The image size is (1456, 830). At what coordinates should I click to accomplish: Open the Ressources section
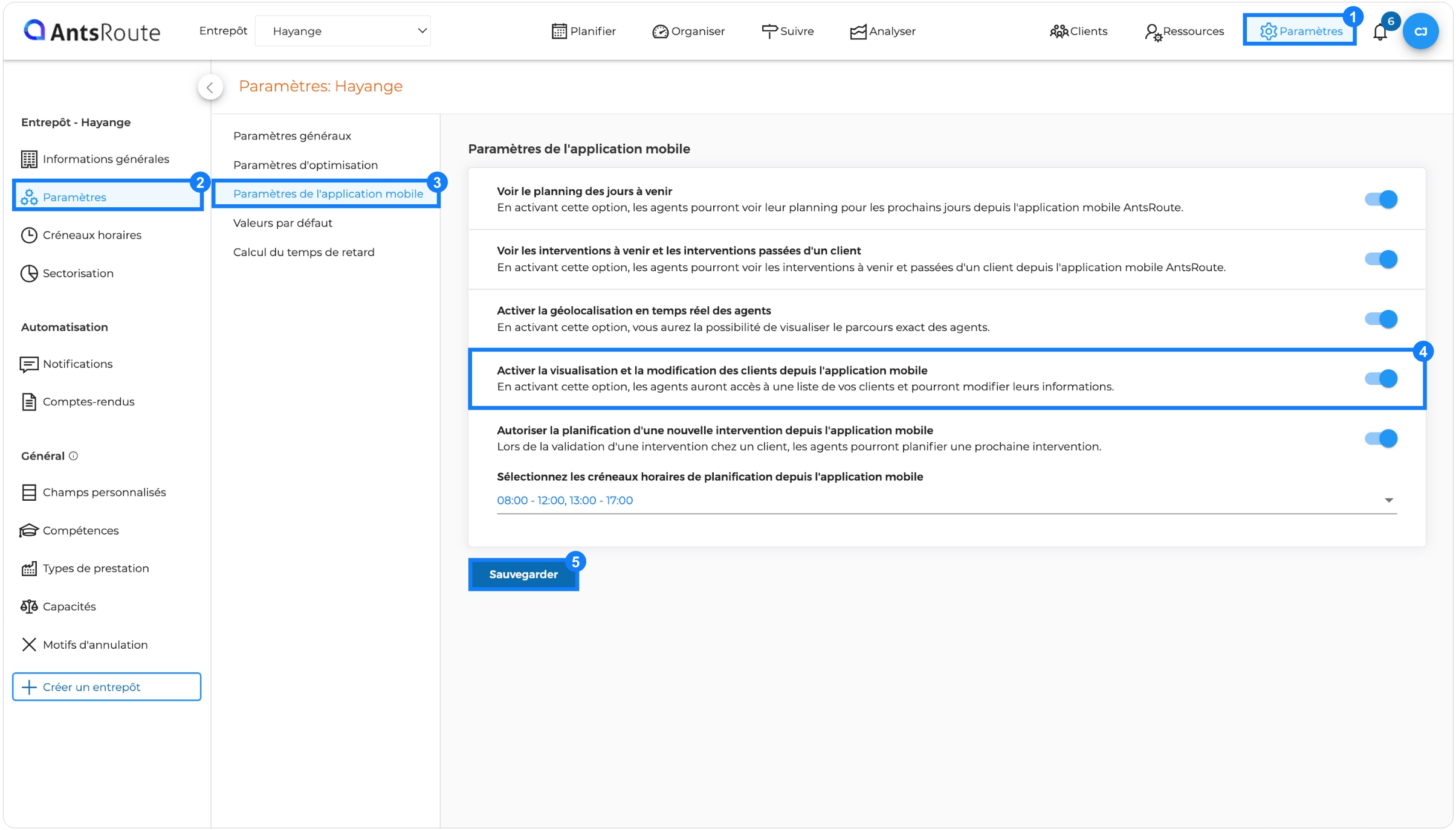[x=1184, y=31]
